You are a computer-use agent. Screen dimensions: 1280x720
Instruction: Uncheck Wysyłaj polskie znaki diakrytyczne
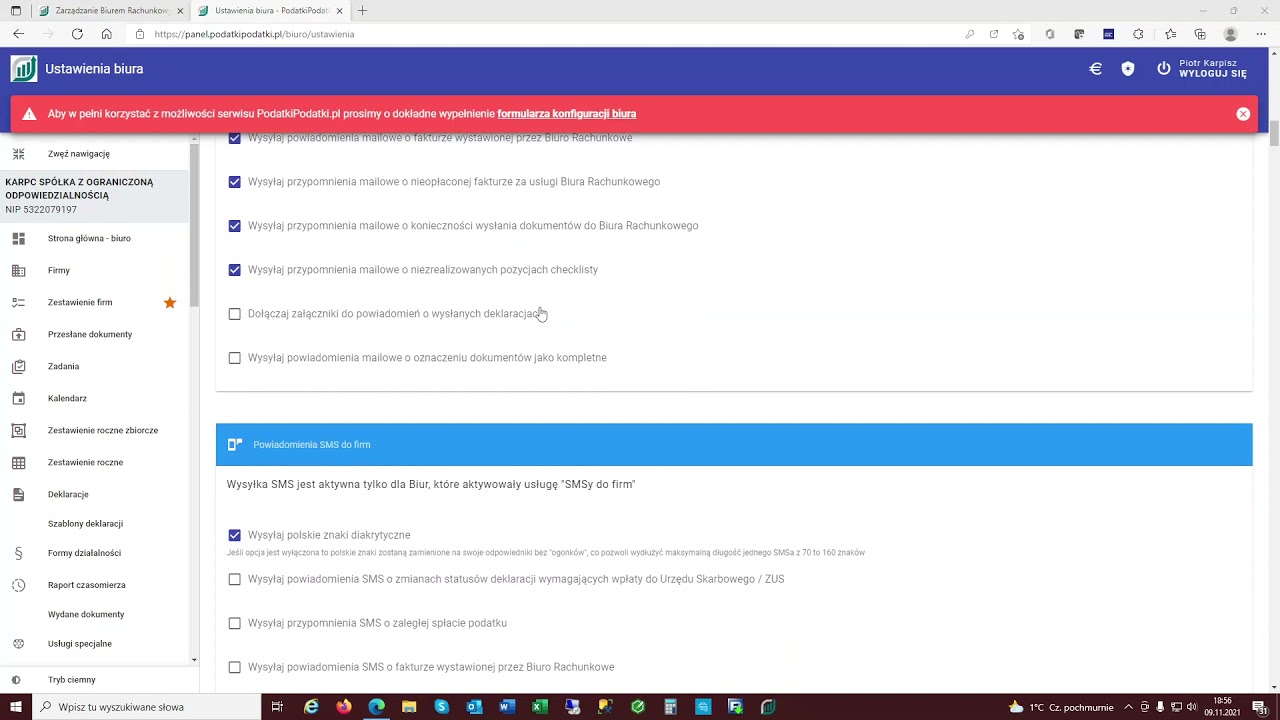tap(234, 535)
